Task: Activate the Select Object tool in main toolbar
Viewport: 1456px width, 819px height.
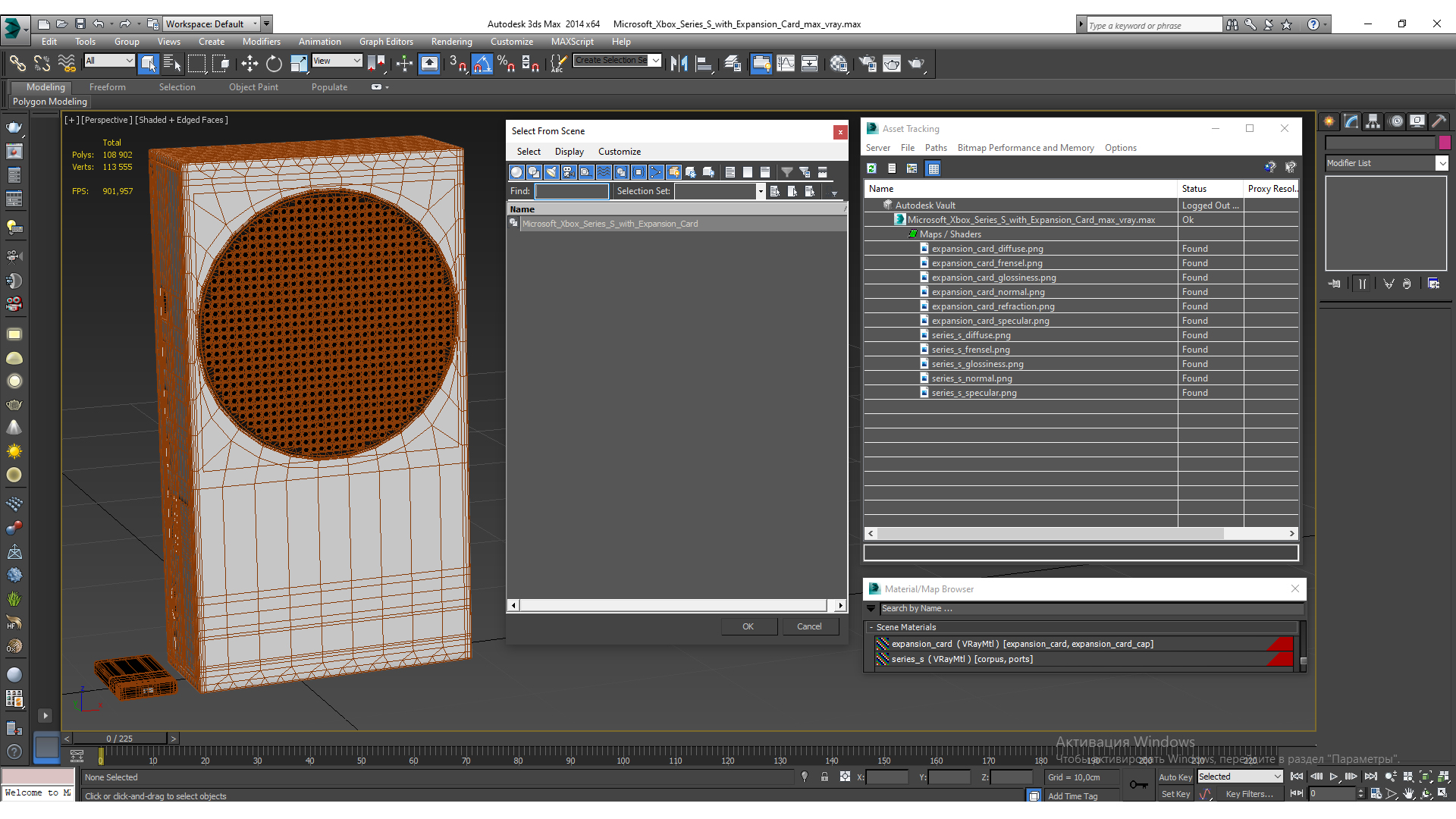Action: tap(149, 64)
